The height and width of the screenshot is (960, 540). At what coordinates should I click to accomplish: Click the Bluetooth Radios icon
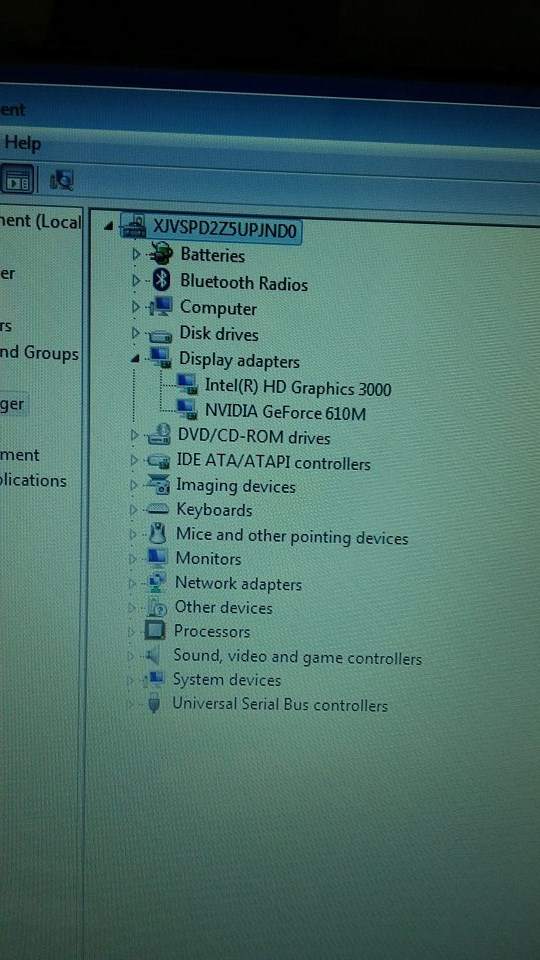click(162, 280)
